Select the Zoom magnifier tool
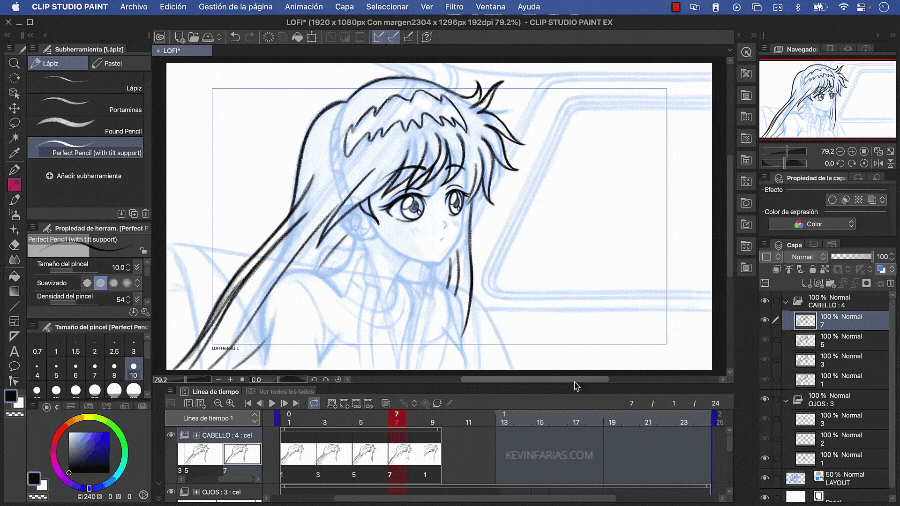Viewport: 900px width, 506px height. click(x=14, y=62)
